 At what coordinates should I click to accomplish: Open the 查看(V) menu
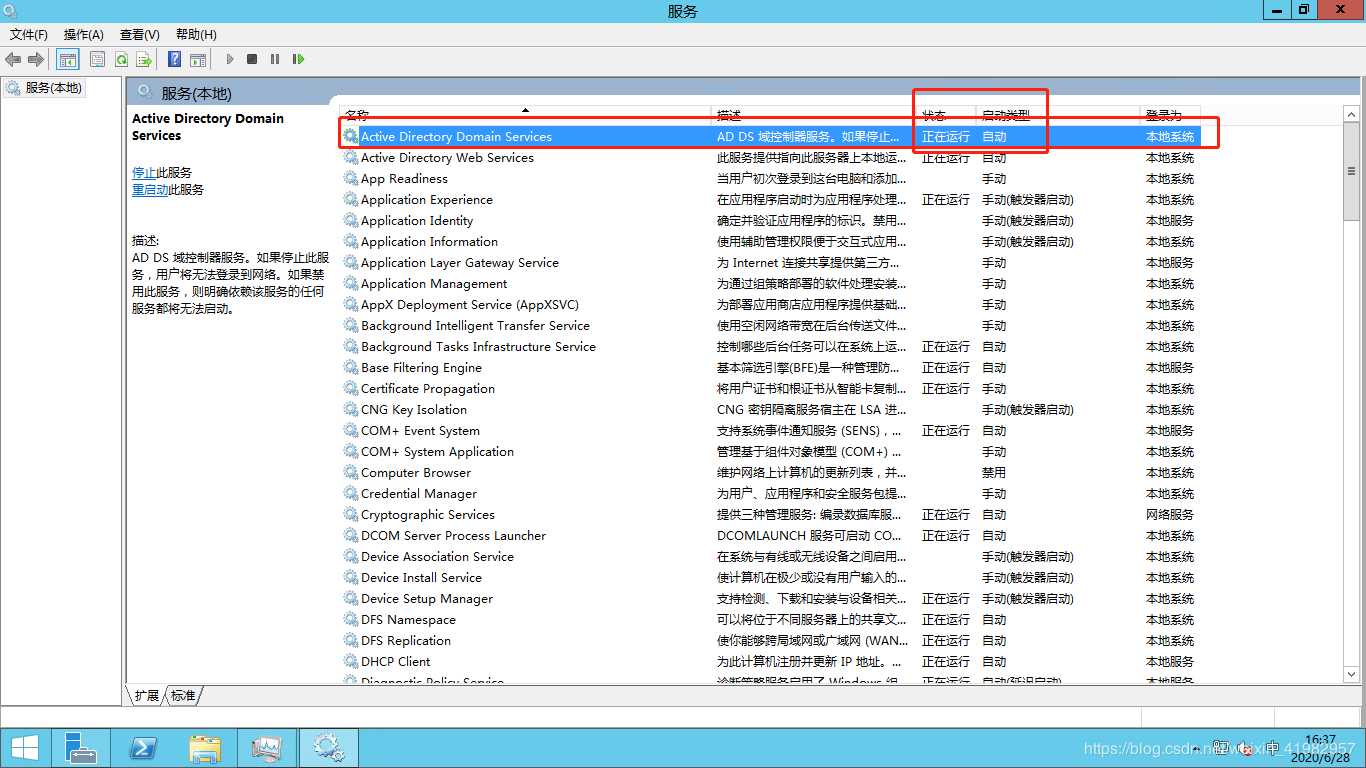(139, 34)
